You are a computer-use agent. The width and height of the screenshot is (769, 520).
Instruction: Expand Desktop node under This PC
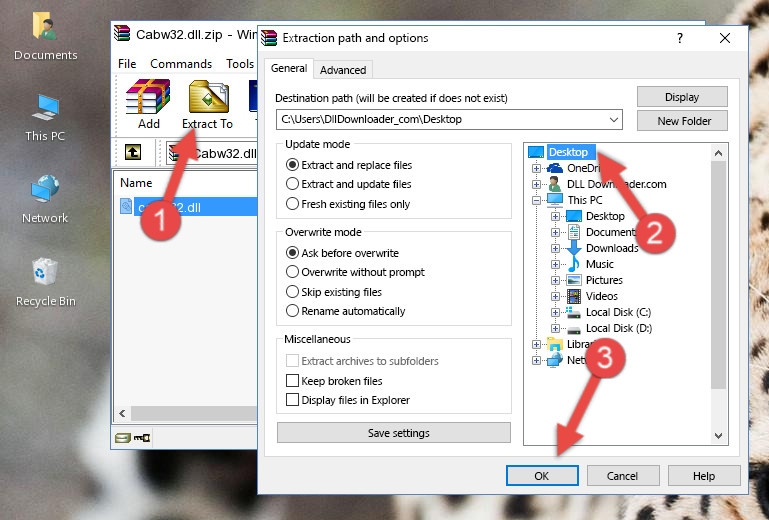tap(555, 216)
